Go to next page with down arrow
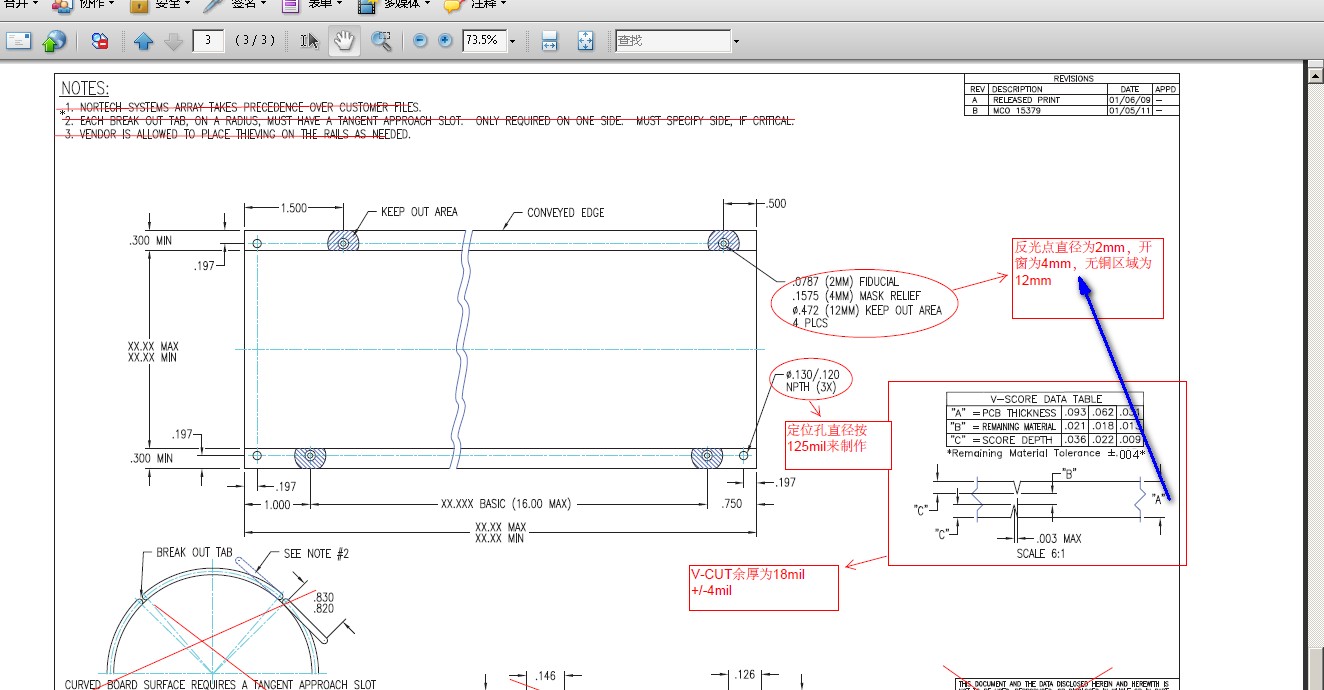This screenshot has width=1324, height=690. point(173,41)
